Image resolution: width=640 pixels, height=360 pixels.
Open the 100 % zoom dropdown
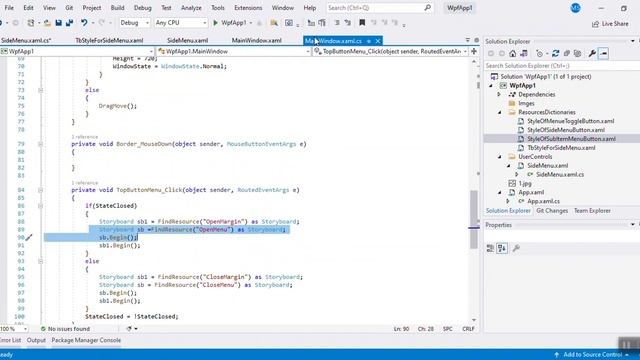click(x=14, y=329)
